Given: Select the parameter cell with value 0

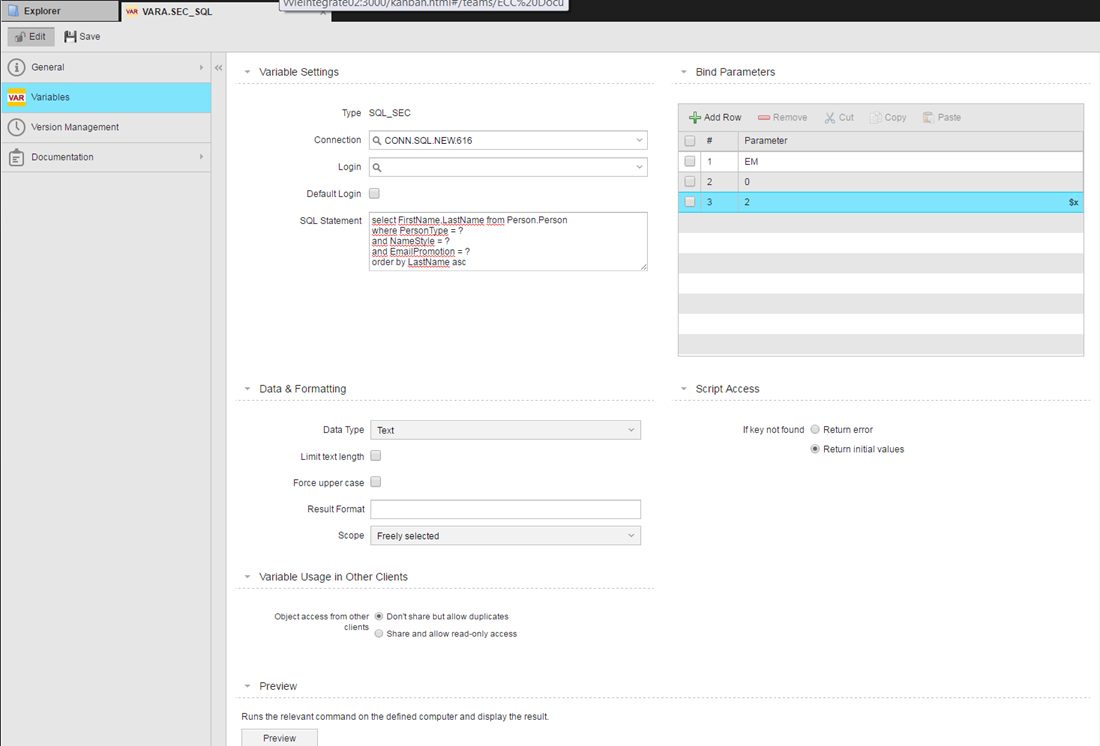Looking at the screenshot, I should [x=911, y=182].
